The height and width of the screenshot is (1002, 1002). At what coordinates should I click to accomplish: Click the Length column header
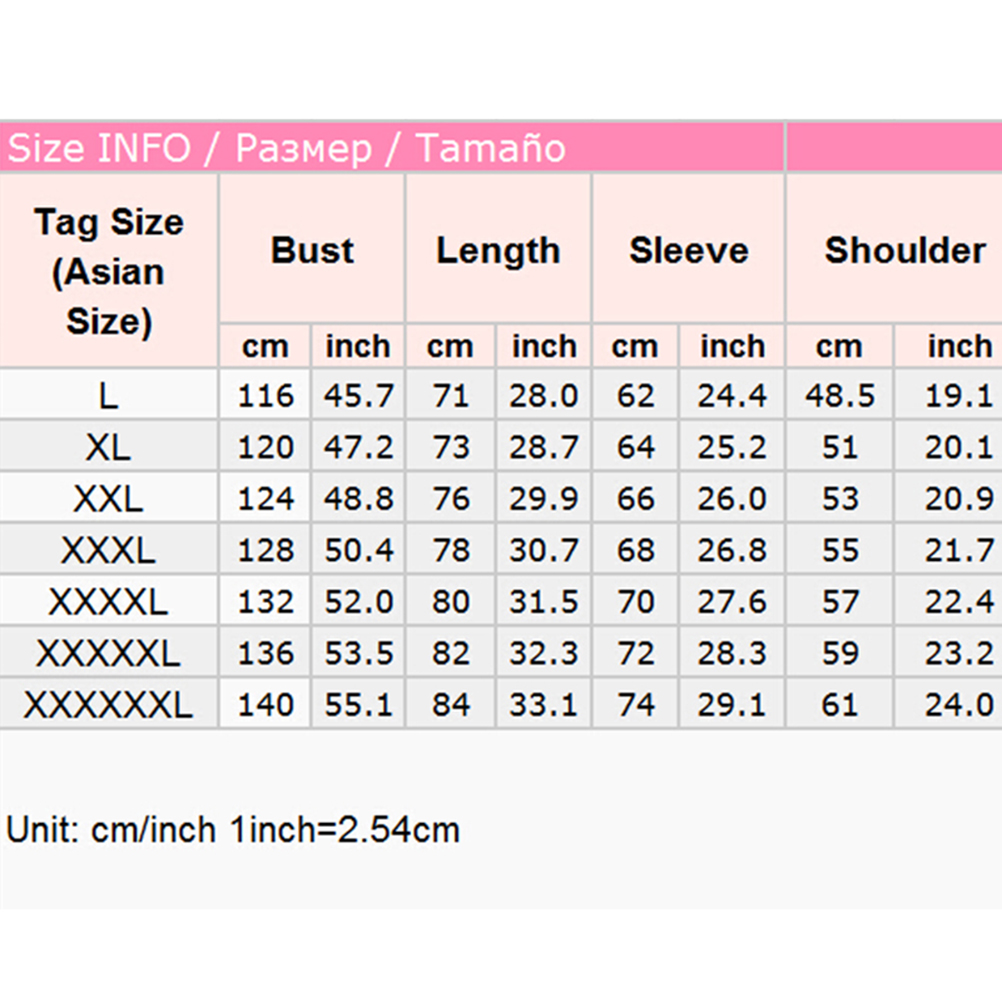point(498,250)
